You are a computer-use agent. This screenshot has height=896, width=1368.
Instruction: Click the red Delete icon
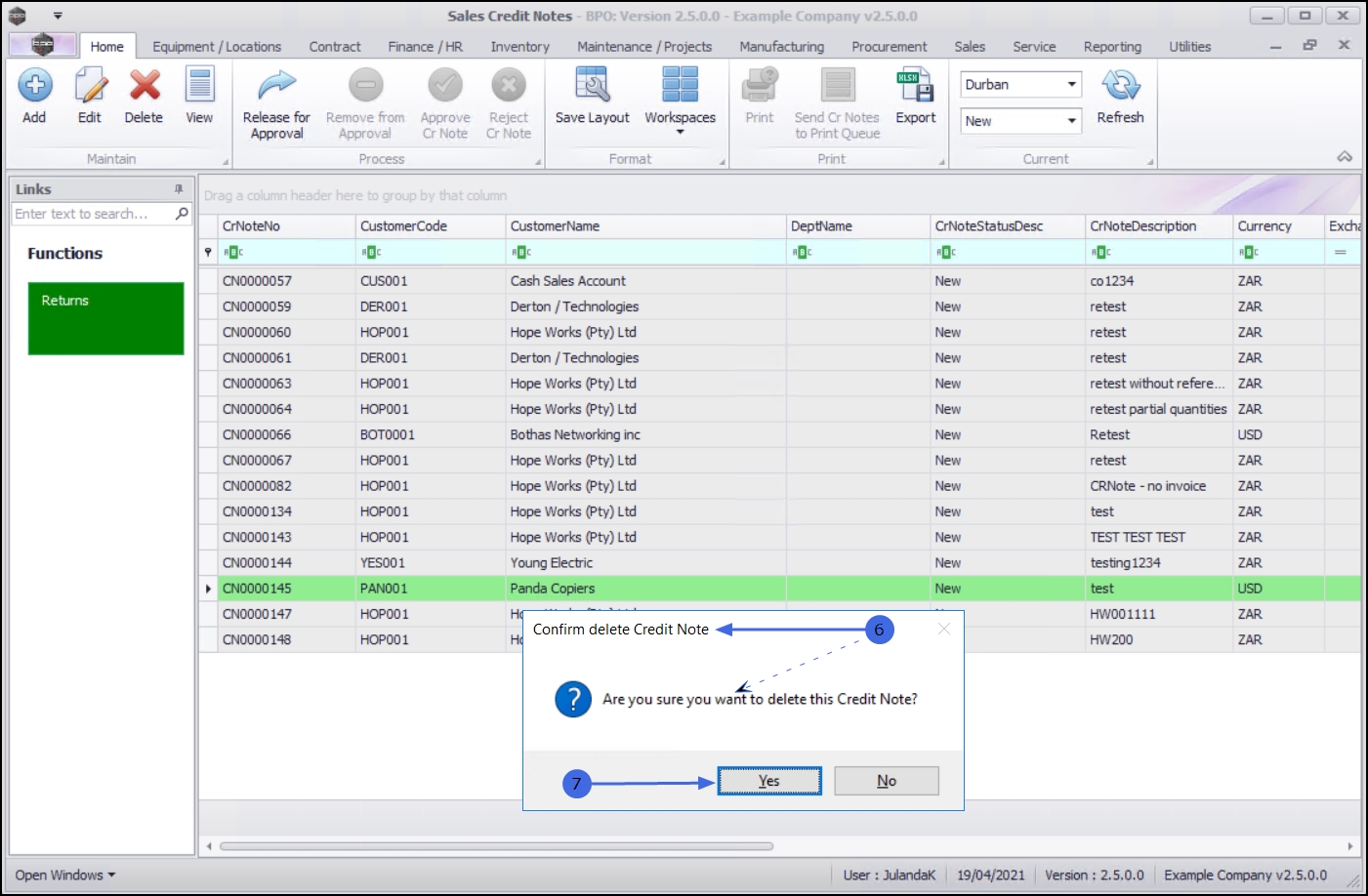[x=145, y=88]
